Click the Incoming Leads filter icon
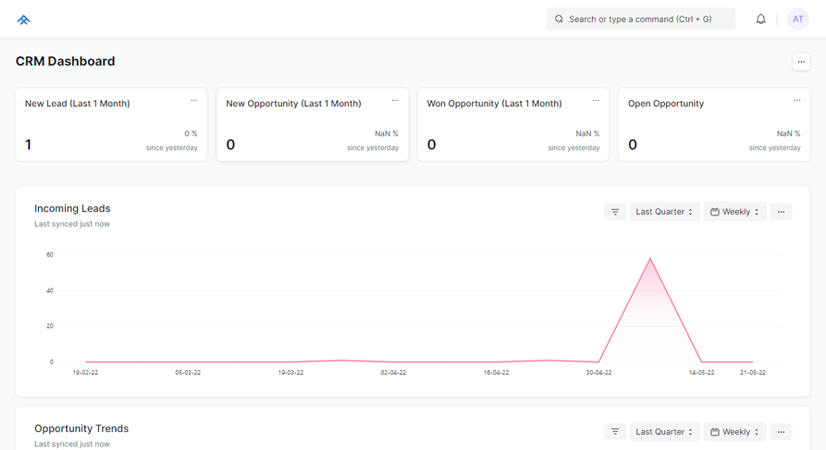The height and width of the screenshot is (450, 826). pos(615,212)
